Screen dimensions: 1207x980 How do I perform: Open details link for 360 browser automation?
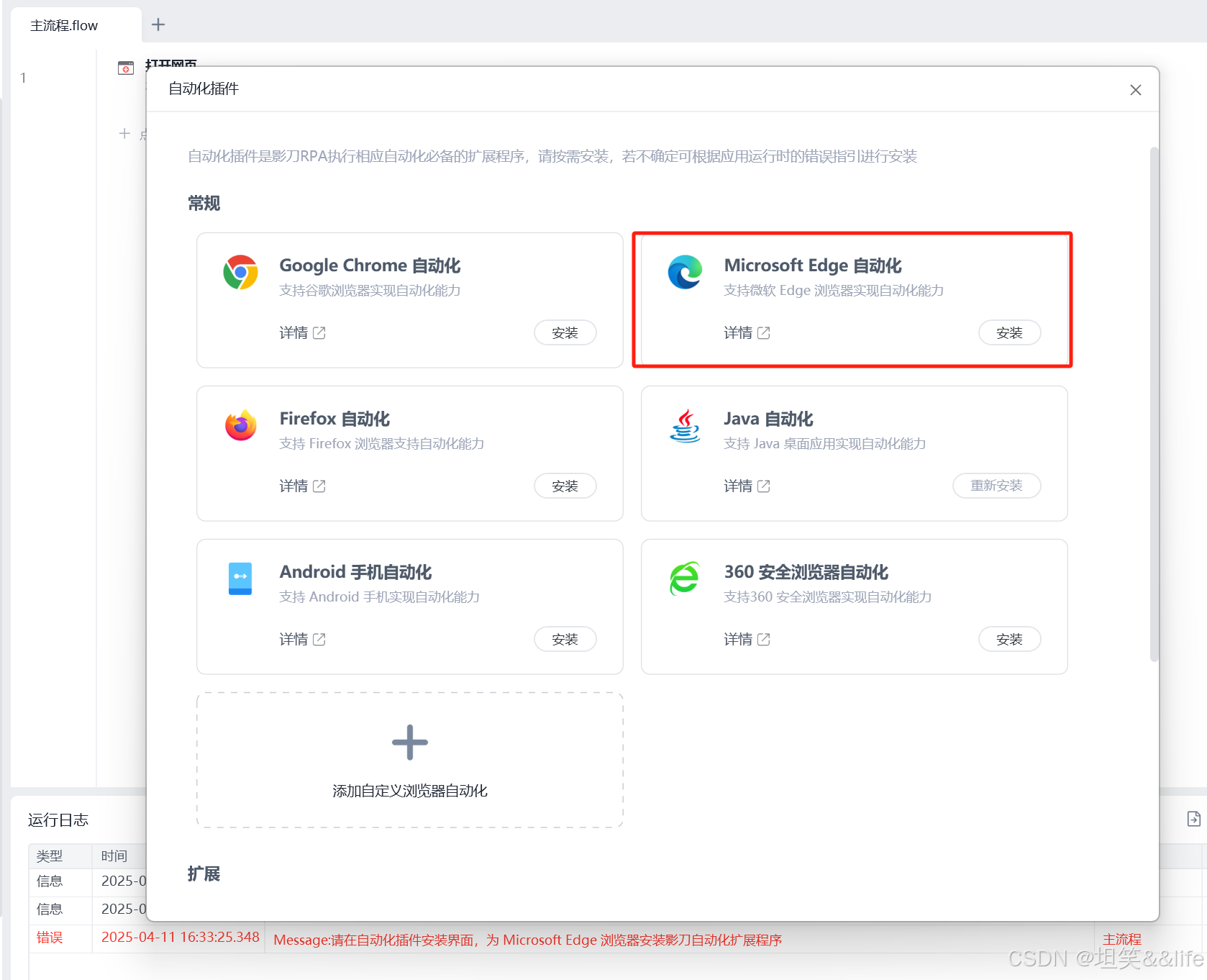[x=747, y=640]
